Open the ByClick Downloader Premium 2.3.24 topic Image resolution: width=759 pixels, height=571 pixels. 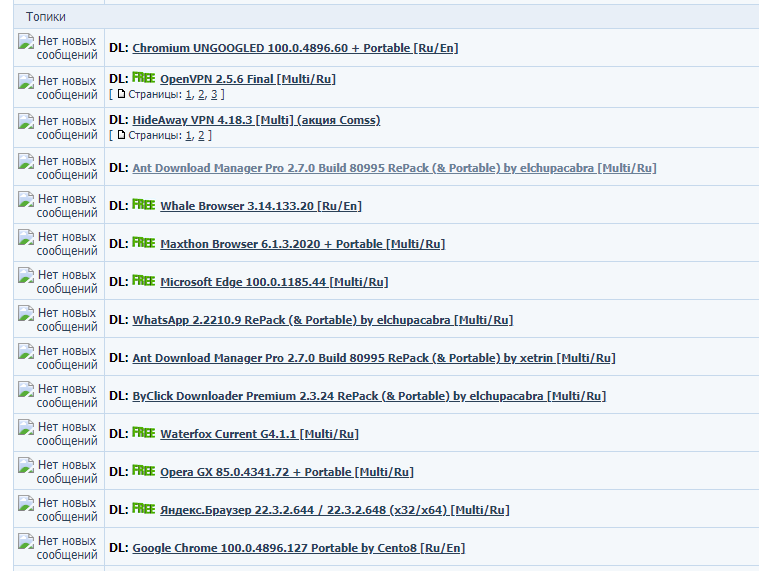click(x=369, y=396)
